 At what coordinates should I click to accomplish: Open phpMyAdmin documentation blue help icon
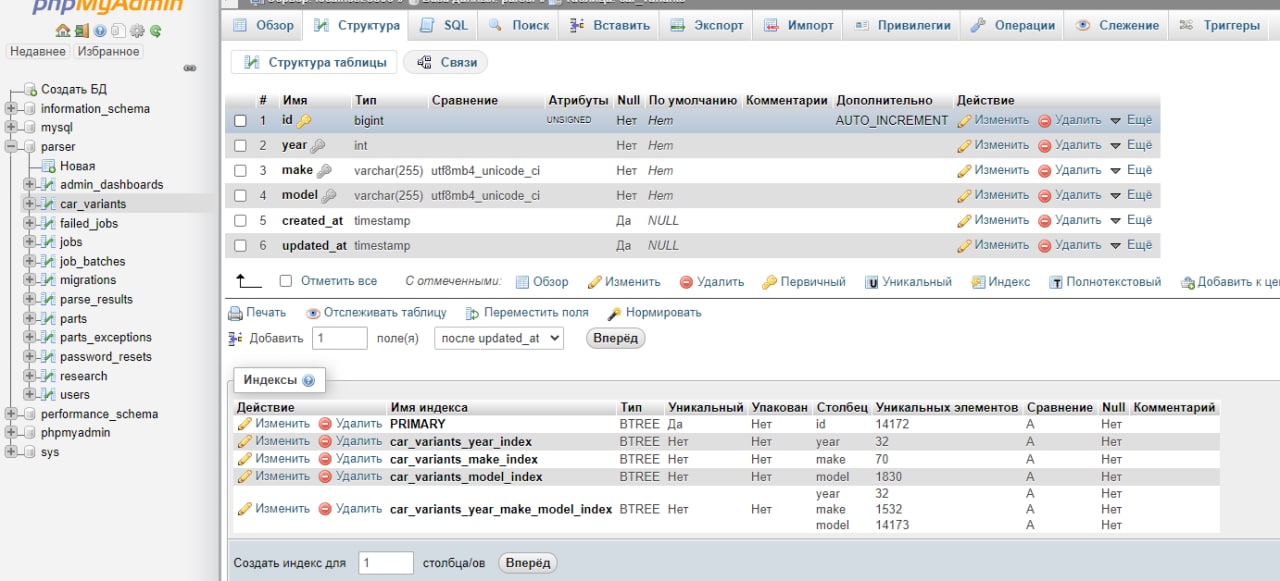pos(100,31)
